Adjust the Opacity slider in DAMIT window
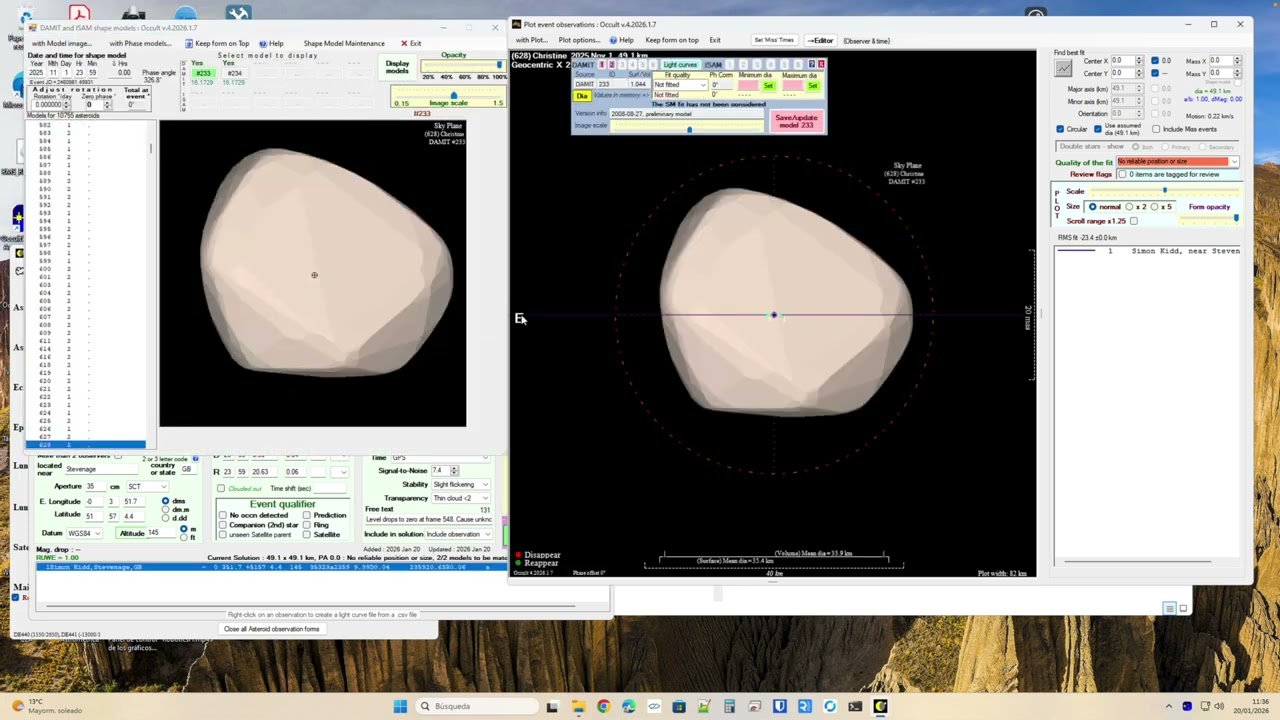This screenshot has height=720, width=1280. [x=462, y=66]
